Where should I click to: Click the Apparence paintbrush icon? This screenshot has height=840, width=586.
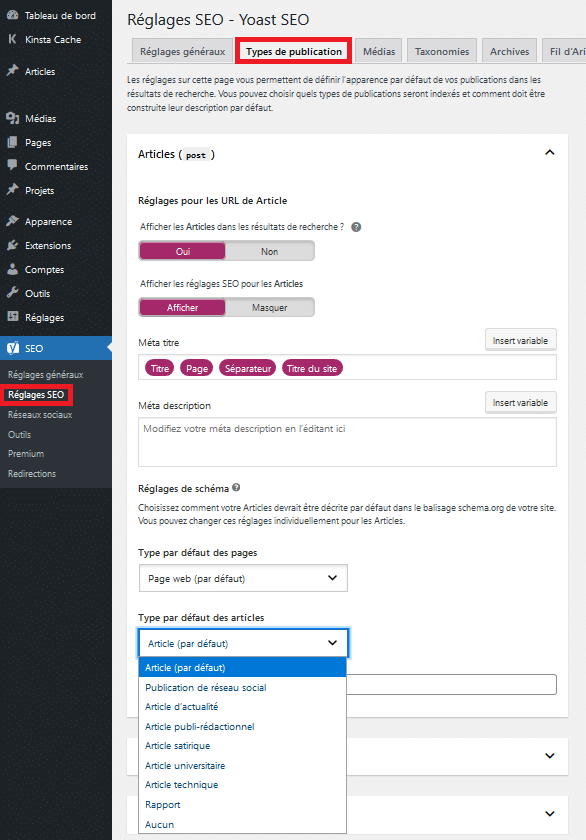click(x=12, y=221)
